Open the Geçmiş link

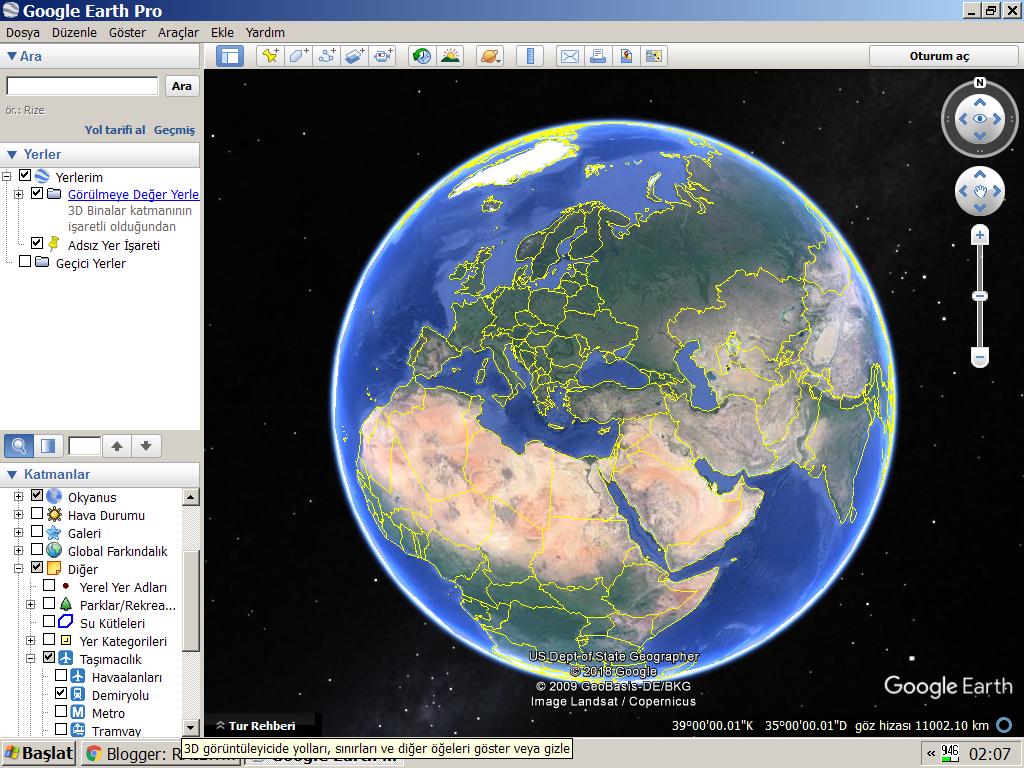[174, 130]
